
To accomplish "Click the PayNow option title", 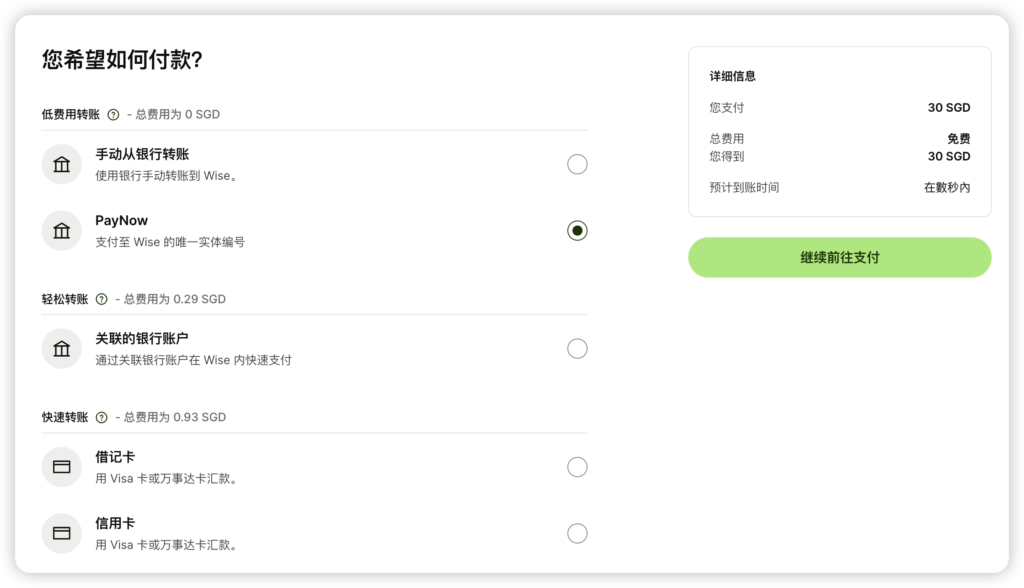I will point(122,221).
